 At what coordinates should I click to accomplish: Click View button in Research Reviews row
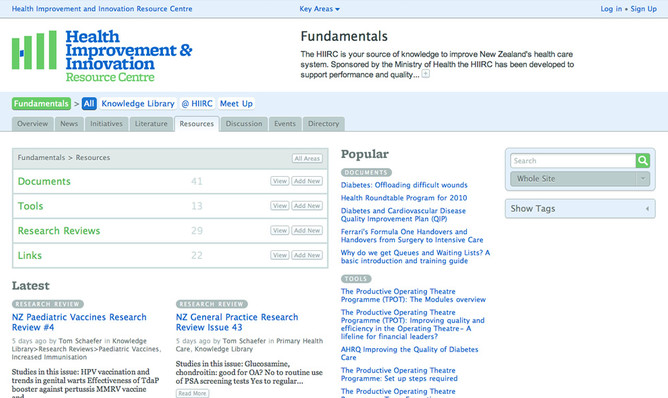click(280, 231)
